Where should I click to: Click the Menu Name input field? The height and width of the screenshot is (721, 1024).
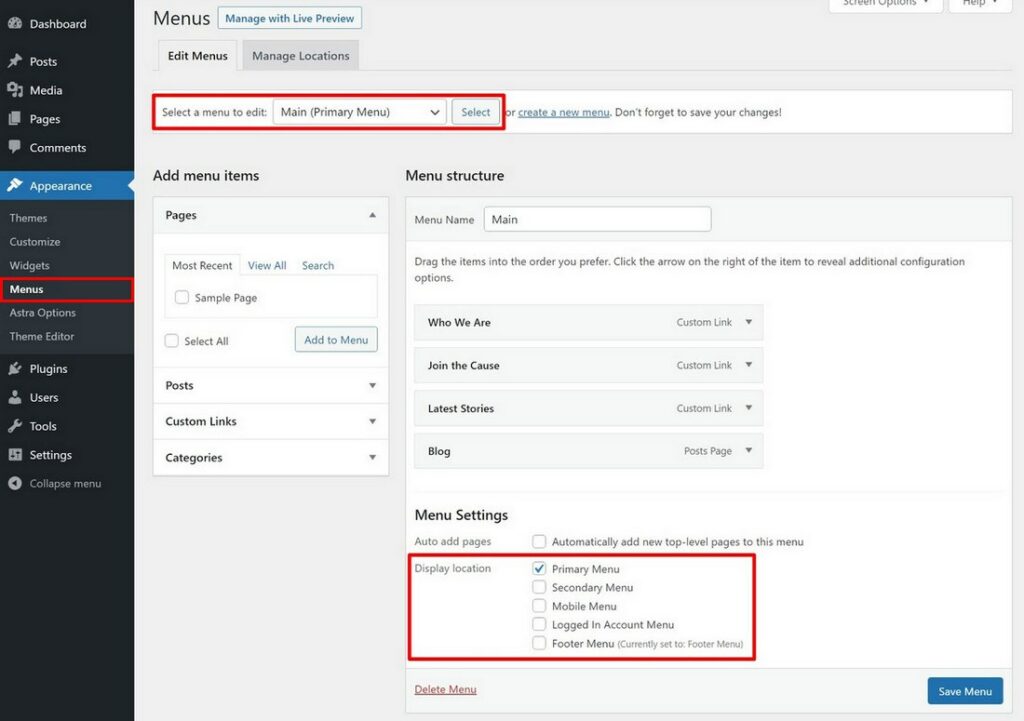click(x=597, y=219)
